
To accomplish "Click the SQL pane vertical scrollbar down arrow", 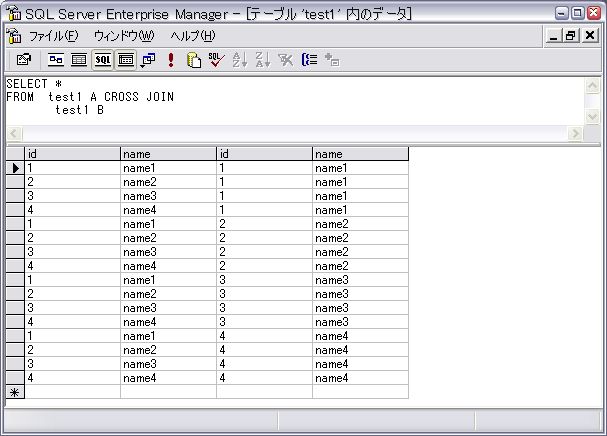I will [x=590, y=117].
